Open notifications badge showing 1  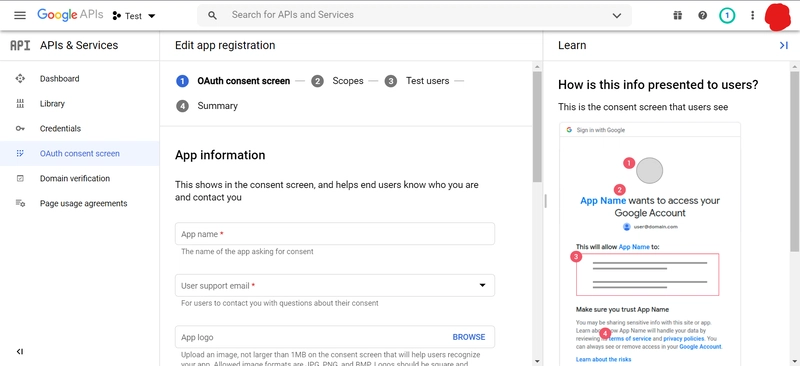[727, 16]
